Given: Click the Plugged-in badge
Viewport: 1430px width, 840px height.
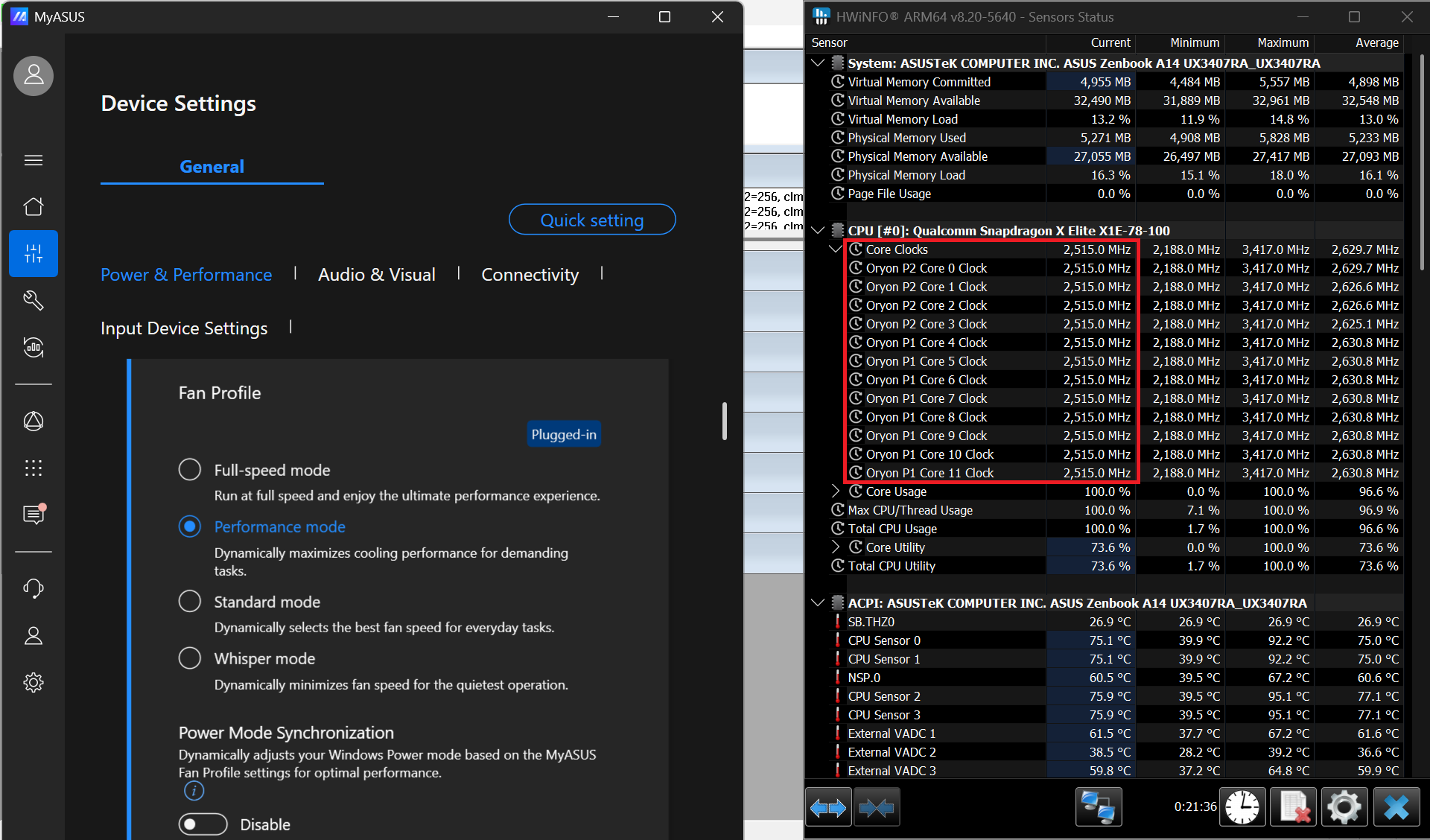Looking at the screenshot, I should click(x=564, y=434).
